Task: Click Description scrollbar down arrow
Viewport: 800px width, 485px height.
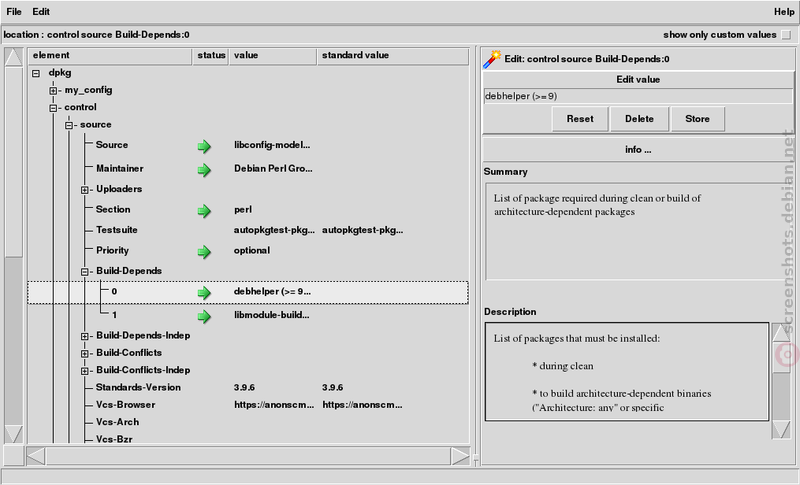Action: click(x=781, y=429)
